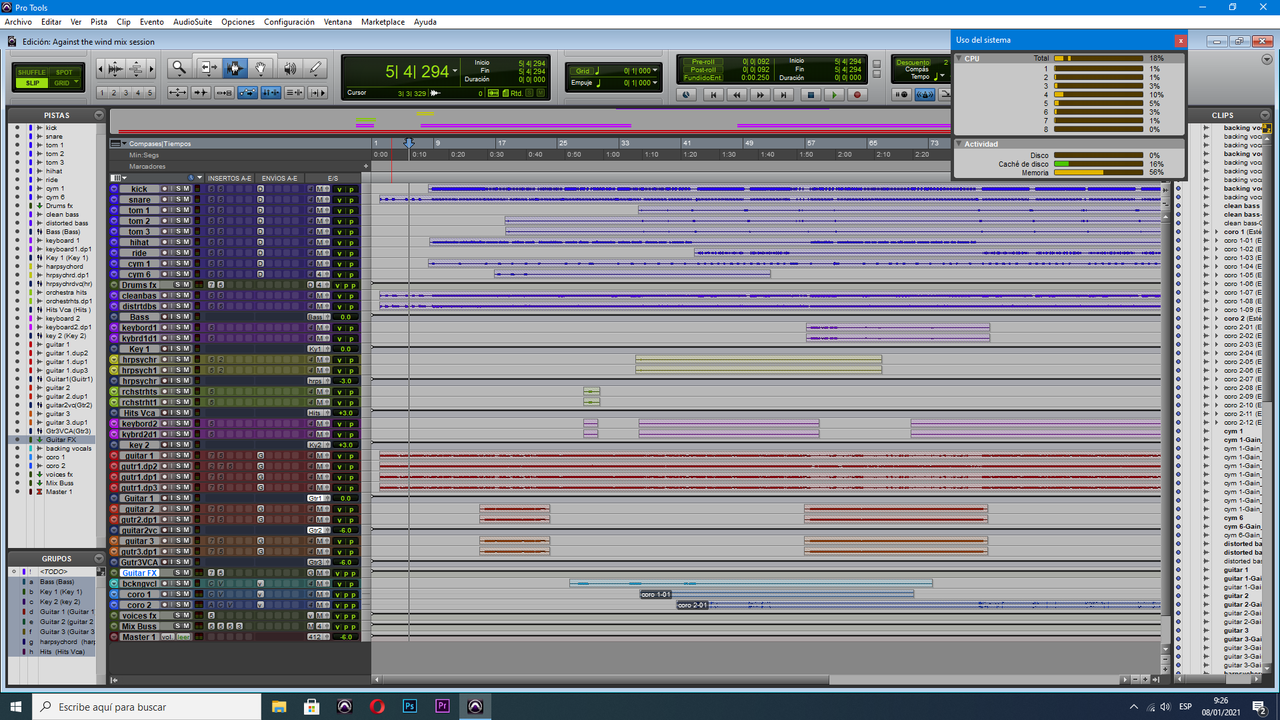The width and height of the screenshot is (1280, 720).
Task: Arm recording with the Record button
Action: pos(859,95)
